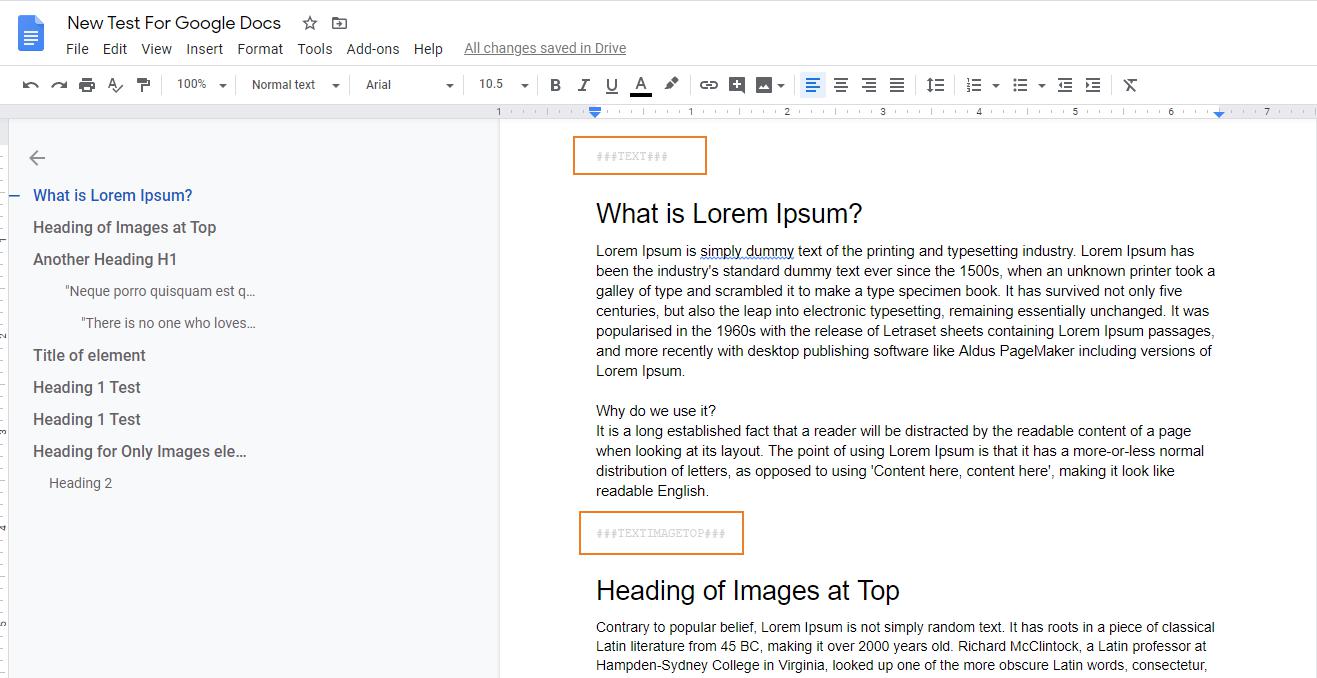Jump to Heading 2 outline item

coord(80,483)
